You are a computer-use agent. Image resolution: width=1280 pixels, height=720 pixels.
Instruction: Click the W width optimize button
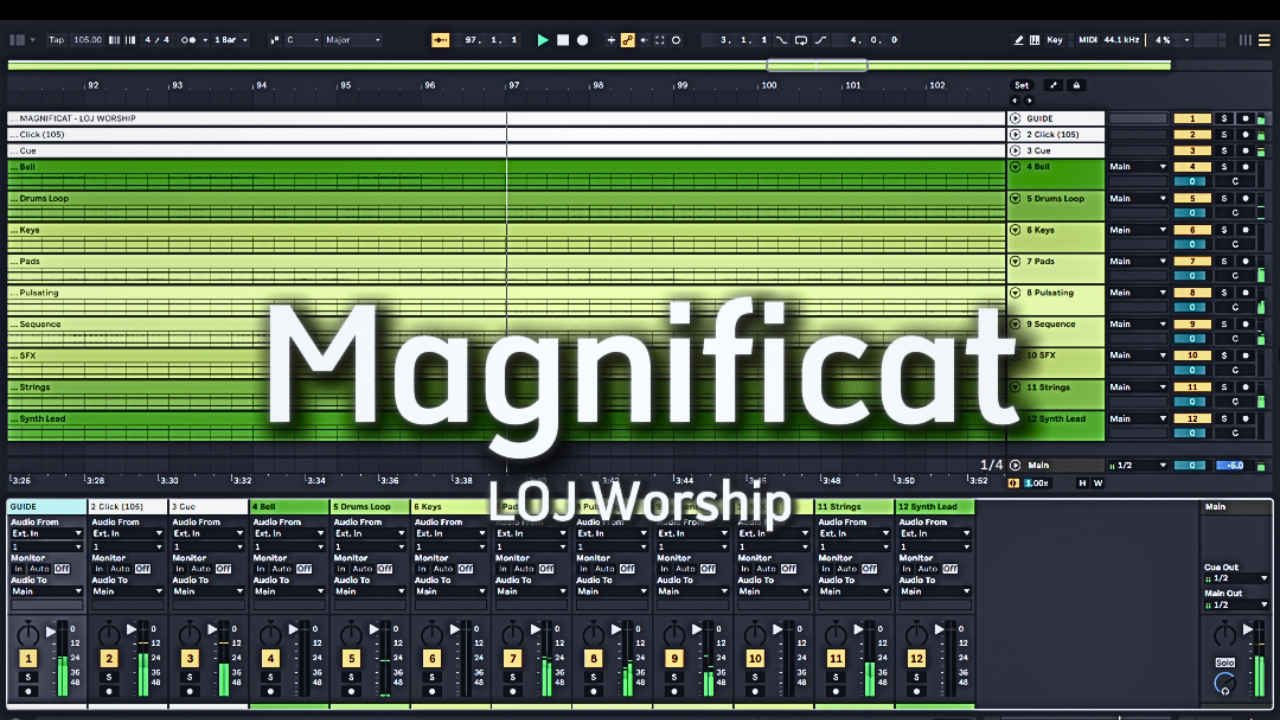1098,483
